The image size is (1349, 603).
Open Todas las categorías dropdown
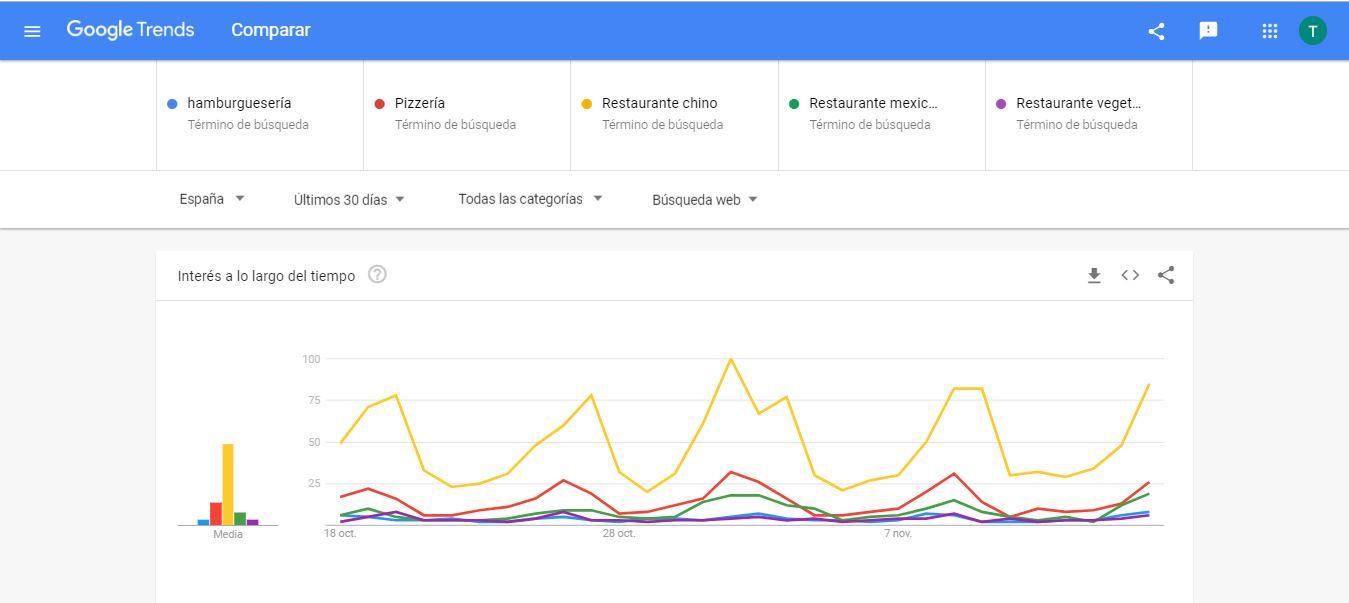click(x=530, y=199)
